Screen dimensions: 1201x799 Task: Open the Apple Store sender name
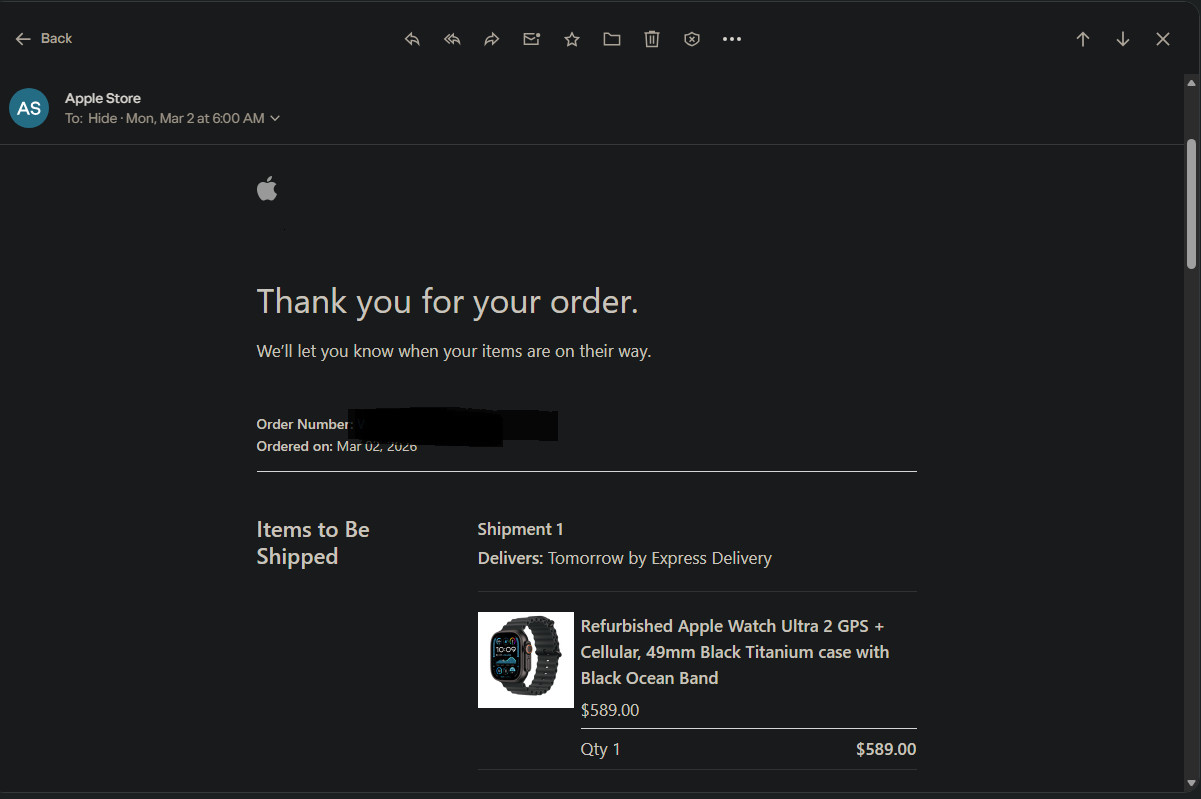click(x=103, y=98)
